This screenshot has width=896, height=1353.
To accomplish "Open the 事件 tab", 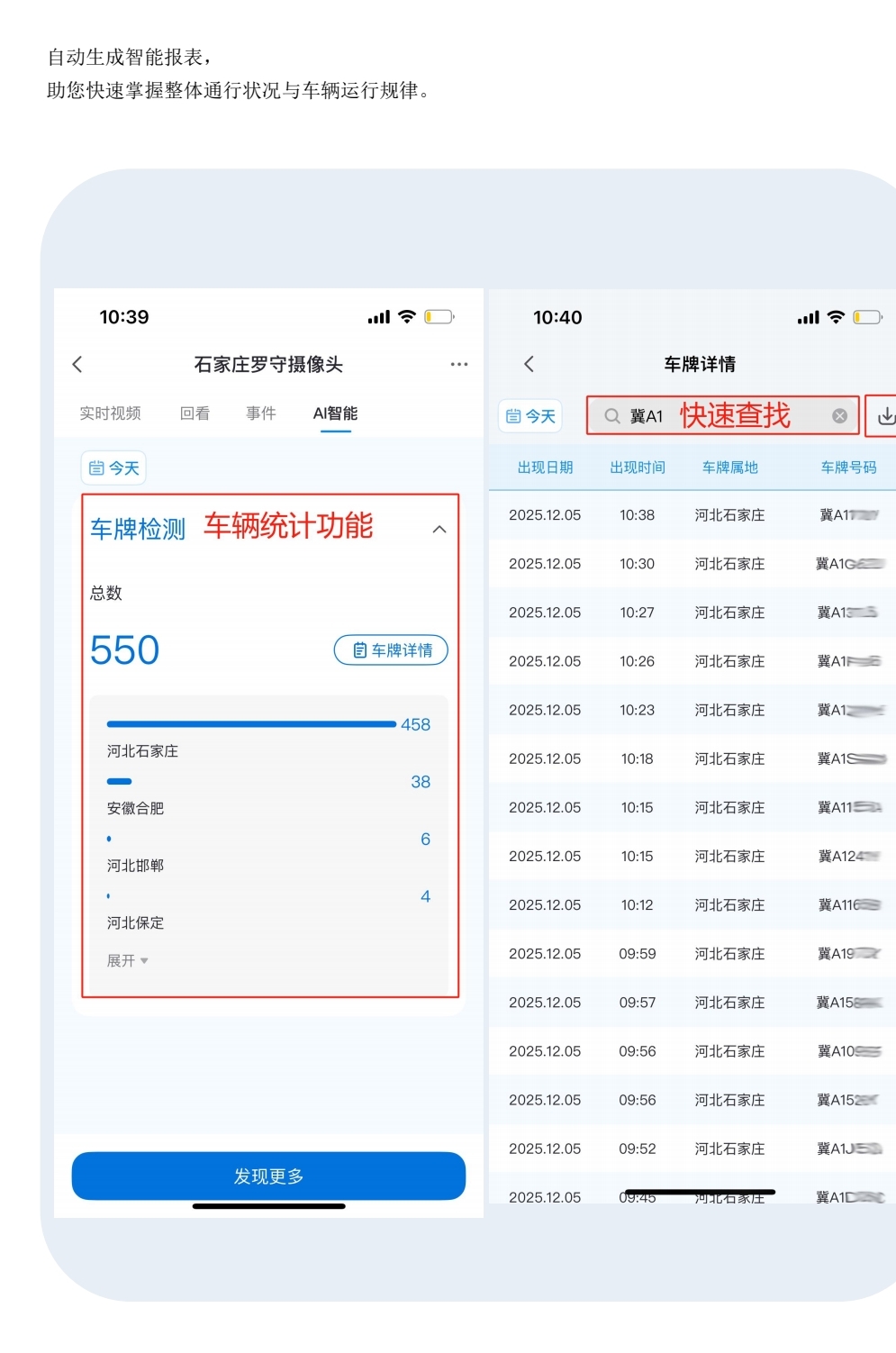I will click(x=261, y=413).
